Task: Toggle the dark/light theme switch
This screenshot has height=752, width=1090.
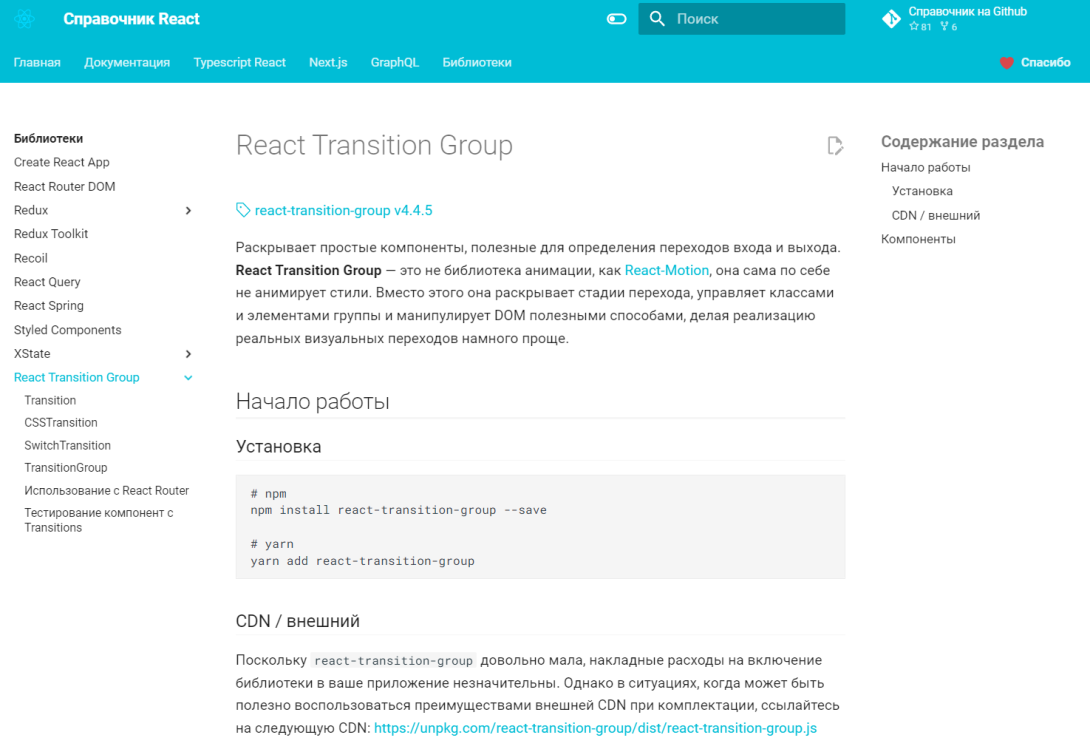Action: point(616,19)
